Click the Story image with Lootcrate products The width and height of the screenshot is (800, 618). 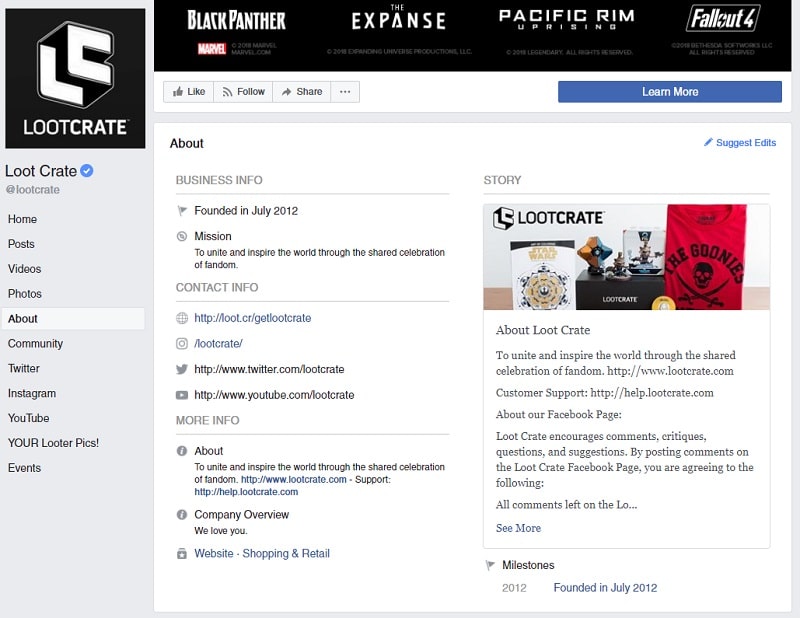[x=627, y=257]
